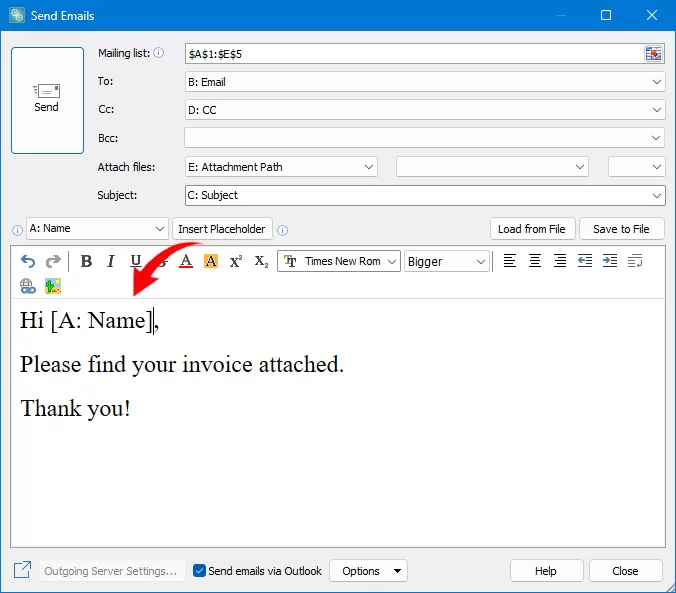Click Outgoing Server Settings button
The image size is (676, 593).
tap(111, 571)
